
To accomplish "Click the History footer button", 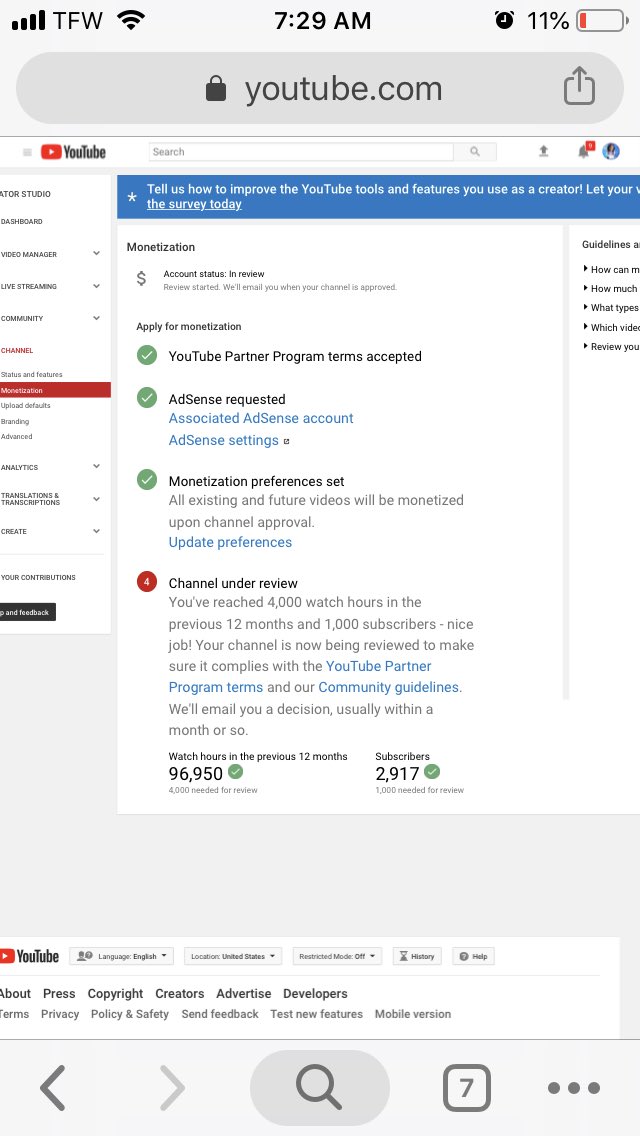I will (417, 956).
